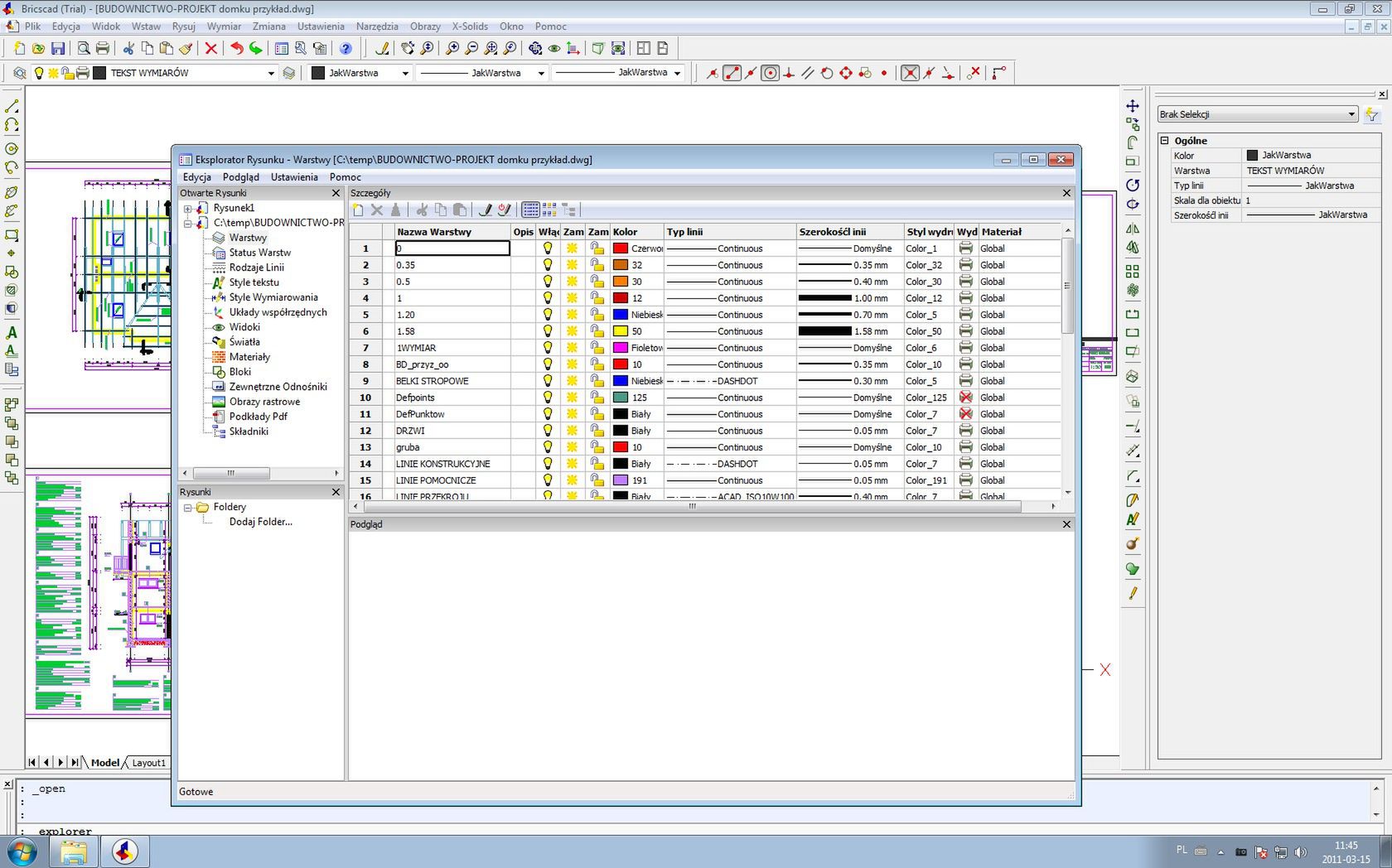Open the TEKST WYMIARÓW layer dropdown
Image resolution: width=1392 pixels, height=868 pixels.
270,73
